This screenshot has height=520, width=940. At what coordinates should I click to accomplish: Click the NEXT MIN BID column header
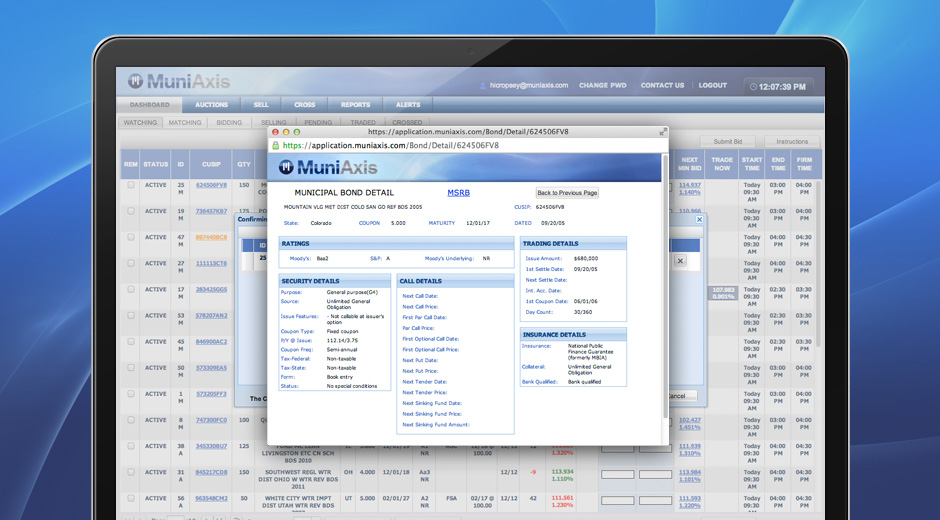[689, 164]
